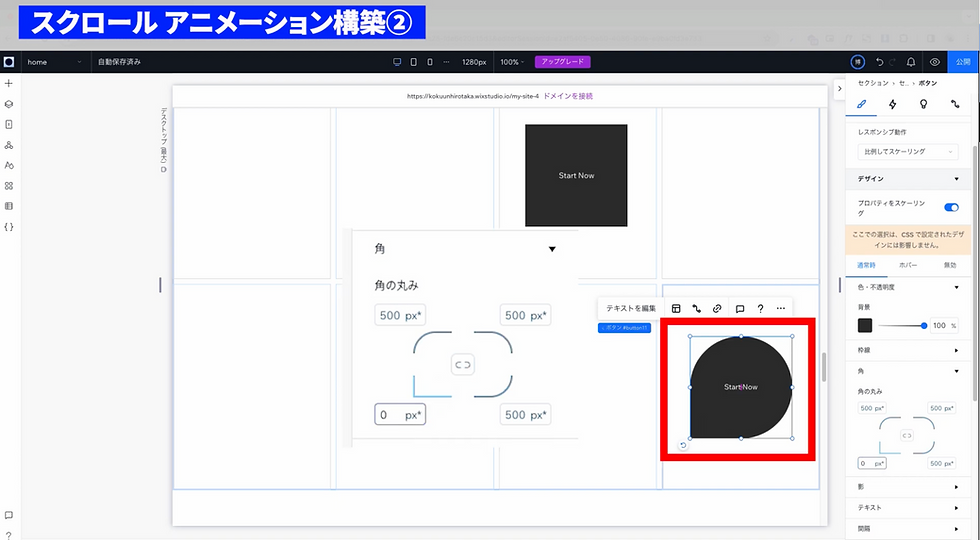This screenshot has height=540, width=980.
Task: Open layout icon in button floating toolbar
Action: 676,308
